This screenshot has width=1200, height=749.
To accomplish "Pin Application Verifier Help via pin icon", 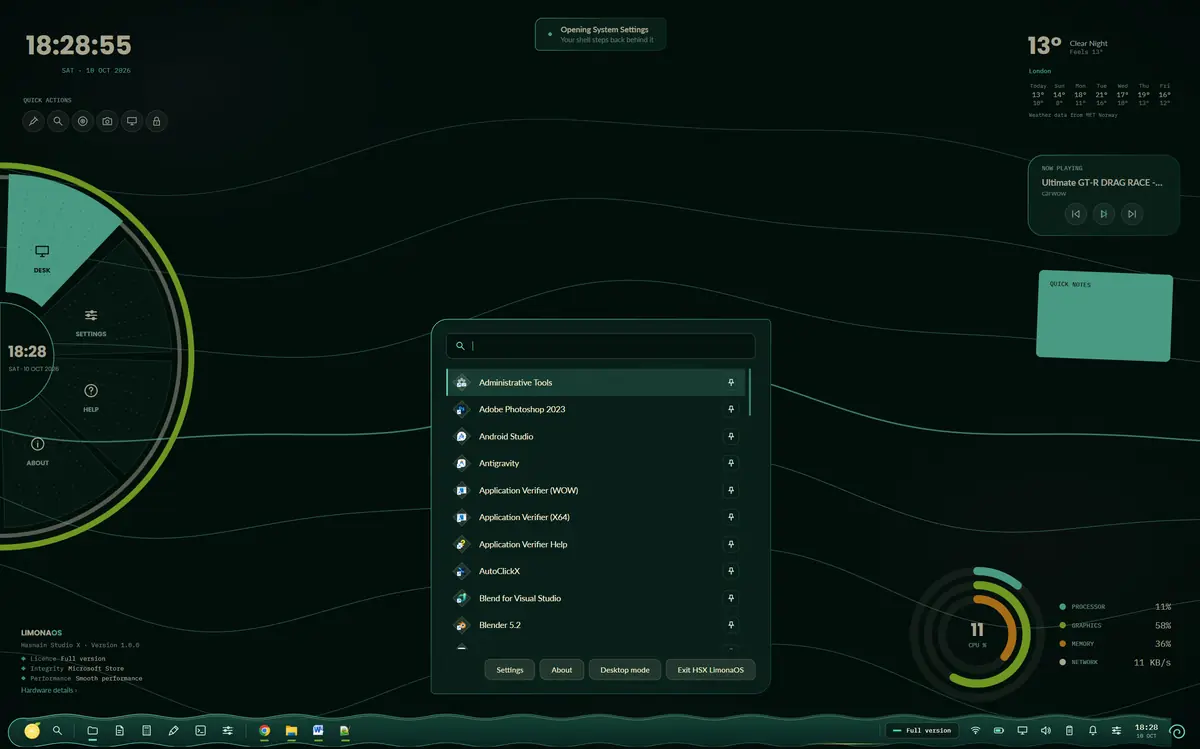I will [x=731, y=544].
